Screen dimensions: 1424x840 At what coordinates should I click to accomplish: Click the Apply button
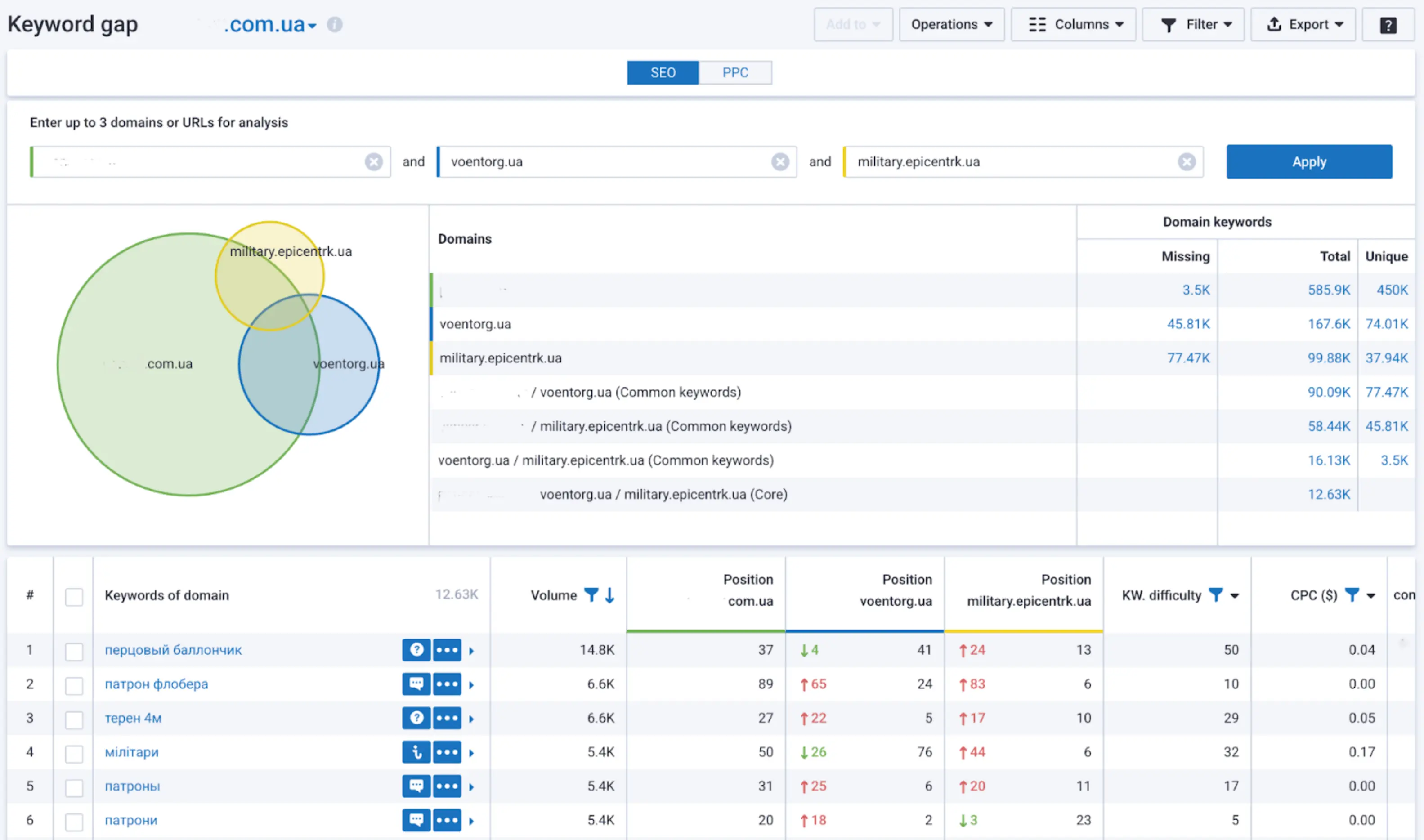point(1309,161)
